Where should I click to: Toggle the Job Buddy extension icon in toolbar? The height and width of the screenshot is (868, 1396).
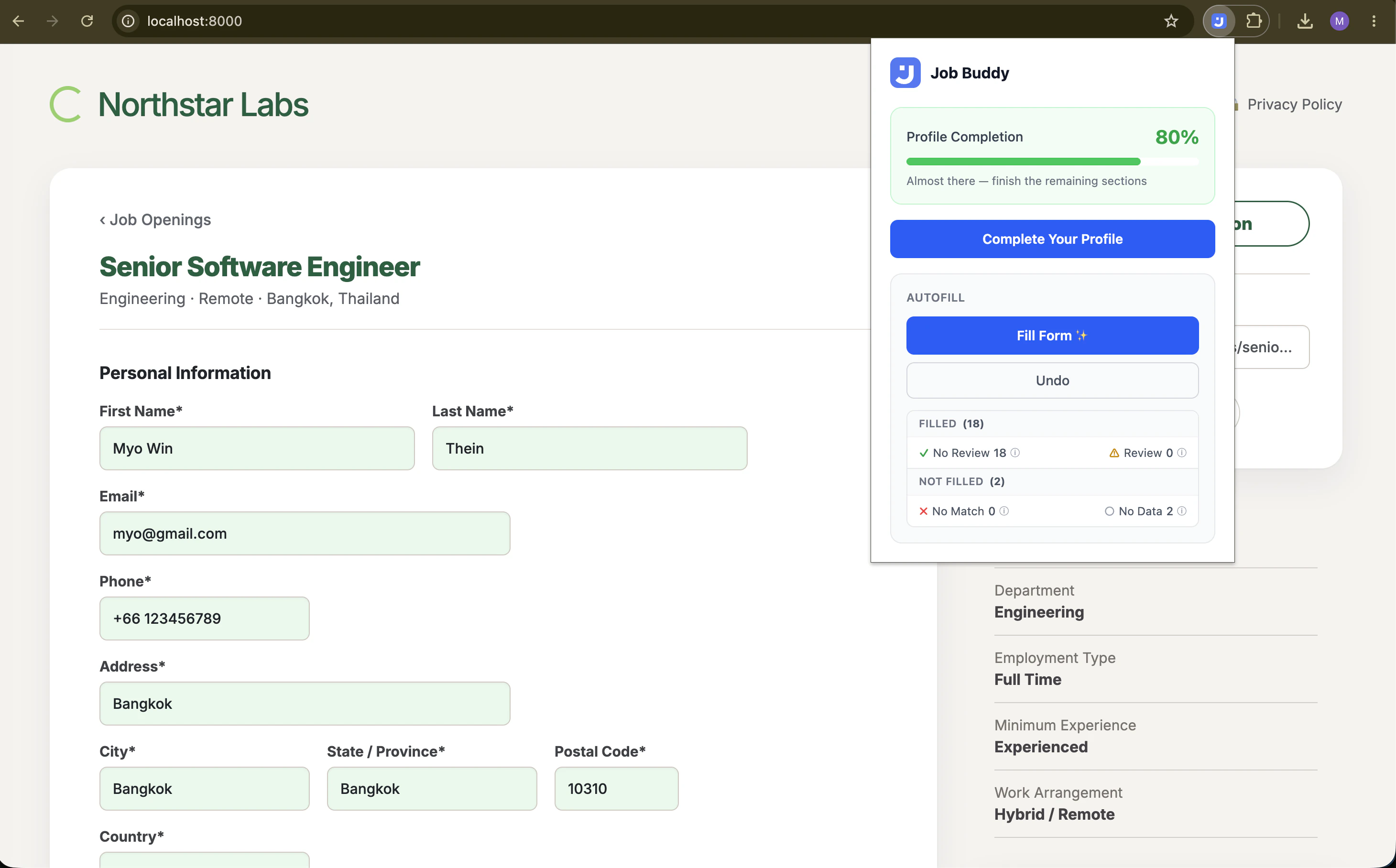tap(1219, 21)
